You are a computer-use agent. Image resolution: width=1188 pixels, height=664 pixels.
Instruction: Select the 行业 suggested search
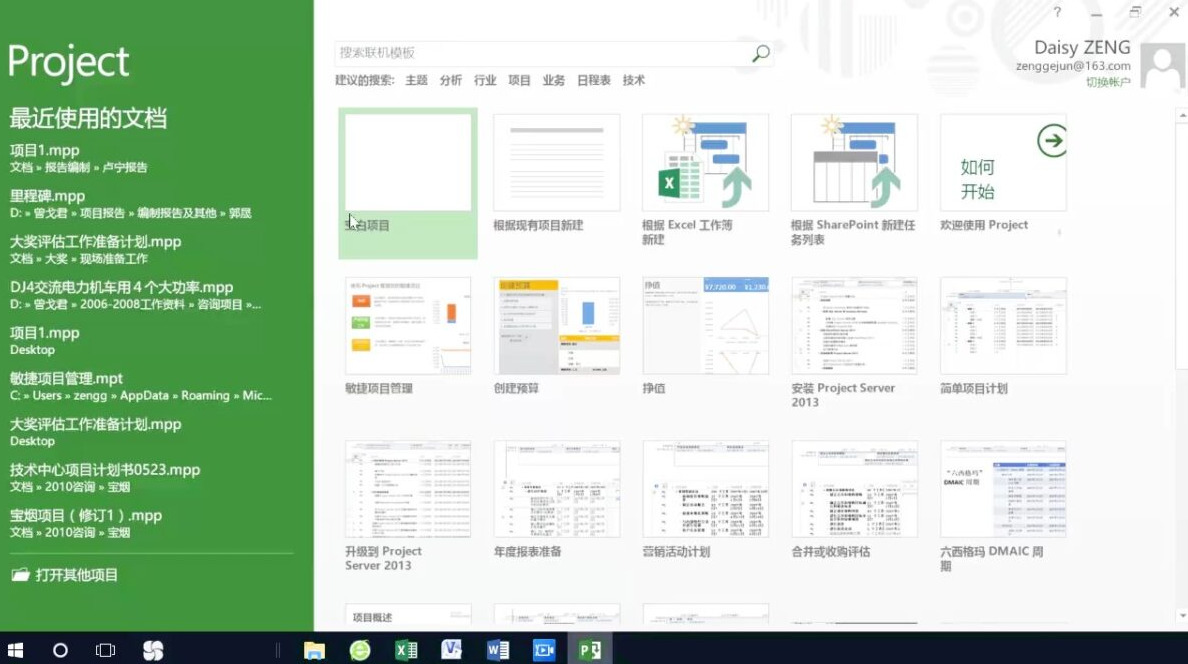pyautogui.click(x=485, y=80)
